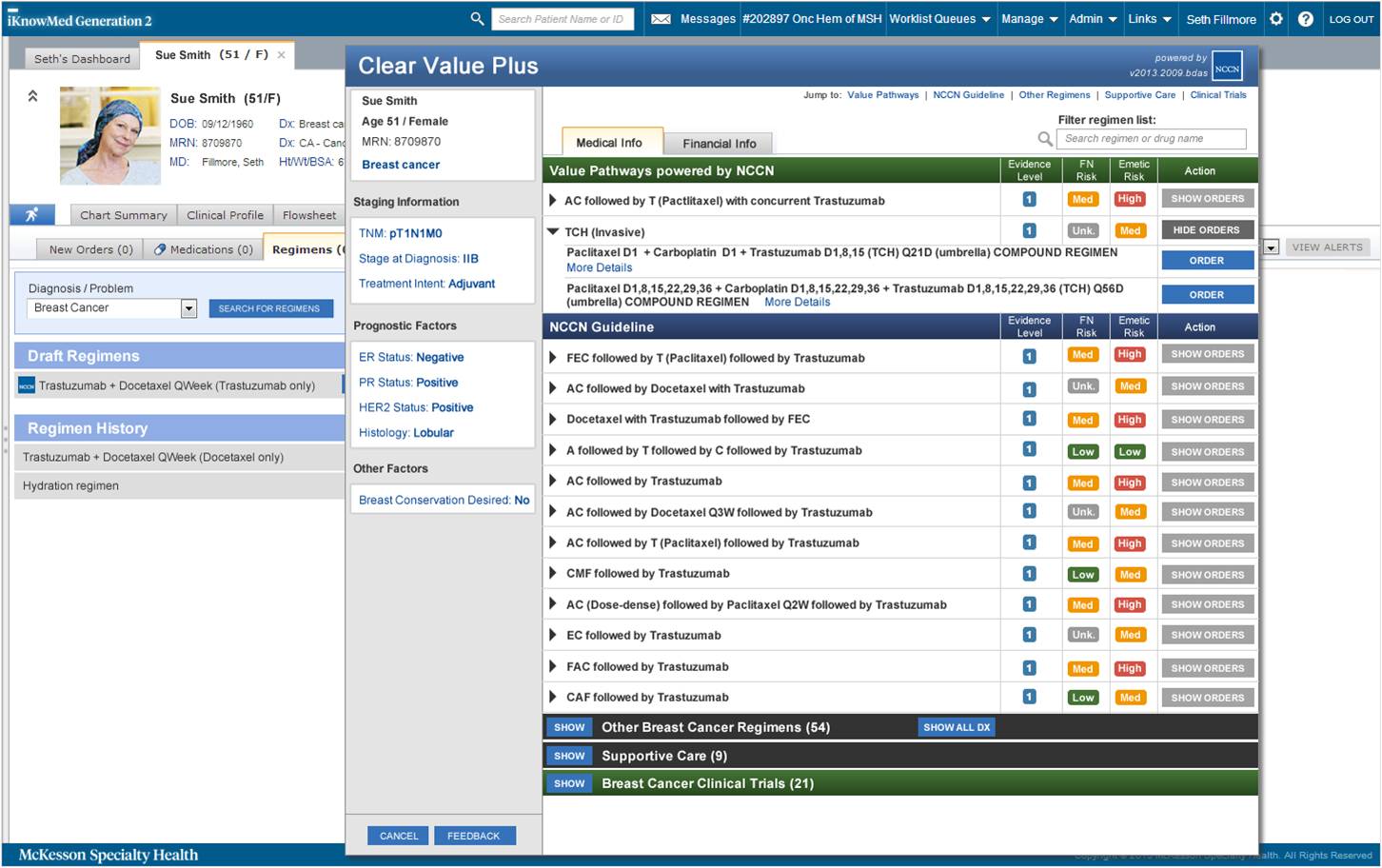Open the Admin menu
The image size is (1382, 868).
pyautogui.click(x=1093, y=19)
